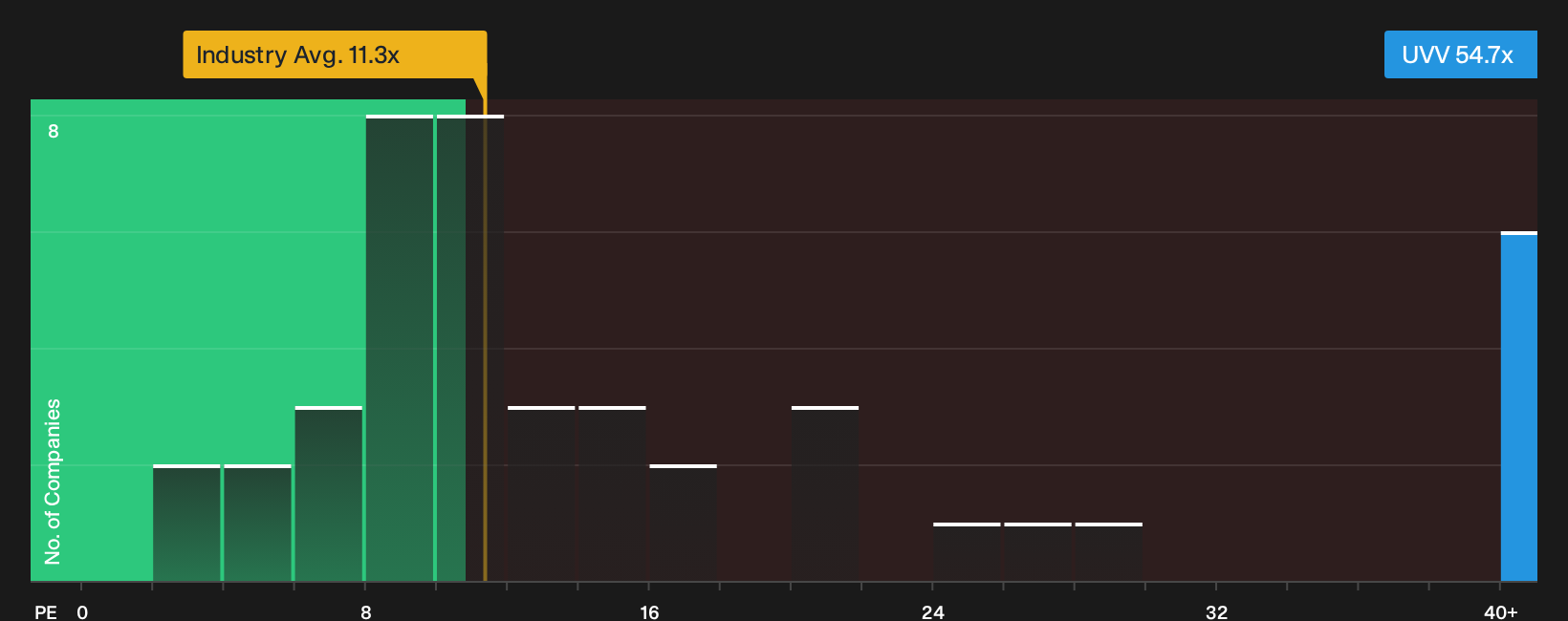Viewport: 1568px width, 621px height.
Task: Select the histogram bar for PE 10 to 12
Action: (470, 348)
